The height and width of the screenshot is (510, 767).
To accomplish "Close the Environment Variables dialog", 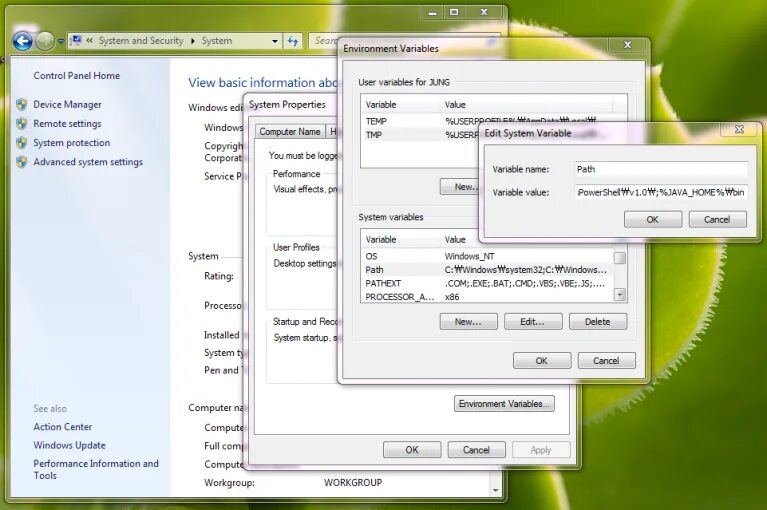I will pyautogui.click(x=628, y=45).
